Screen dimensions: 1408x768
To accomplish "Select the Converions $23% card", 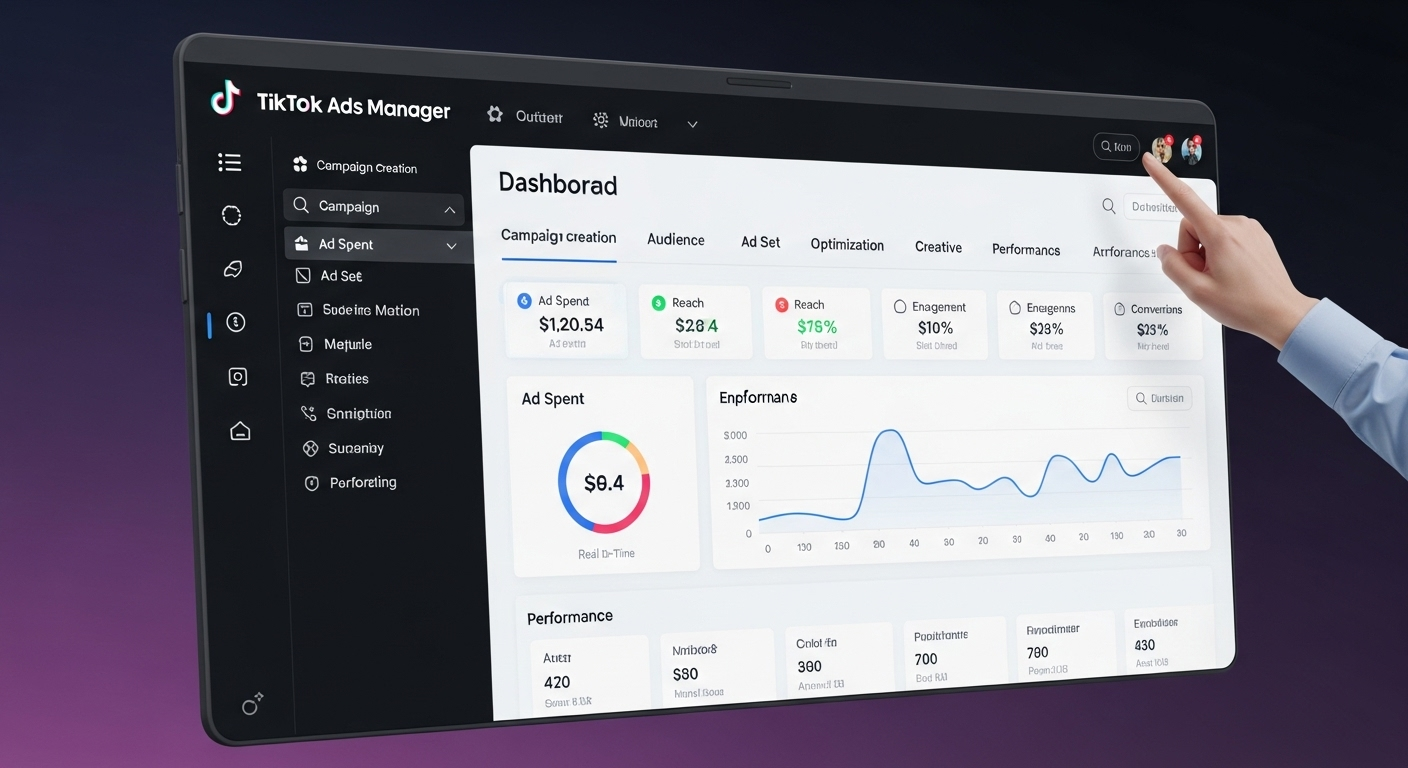I will (1153, 327).
